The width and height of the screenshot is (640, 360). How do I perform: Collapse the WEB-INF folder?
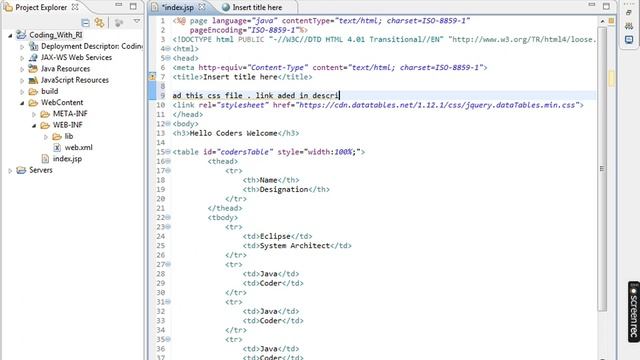pos(34,126)
